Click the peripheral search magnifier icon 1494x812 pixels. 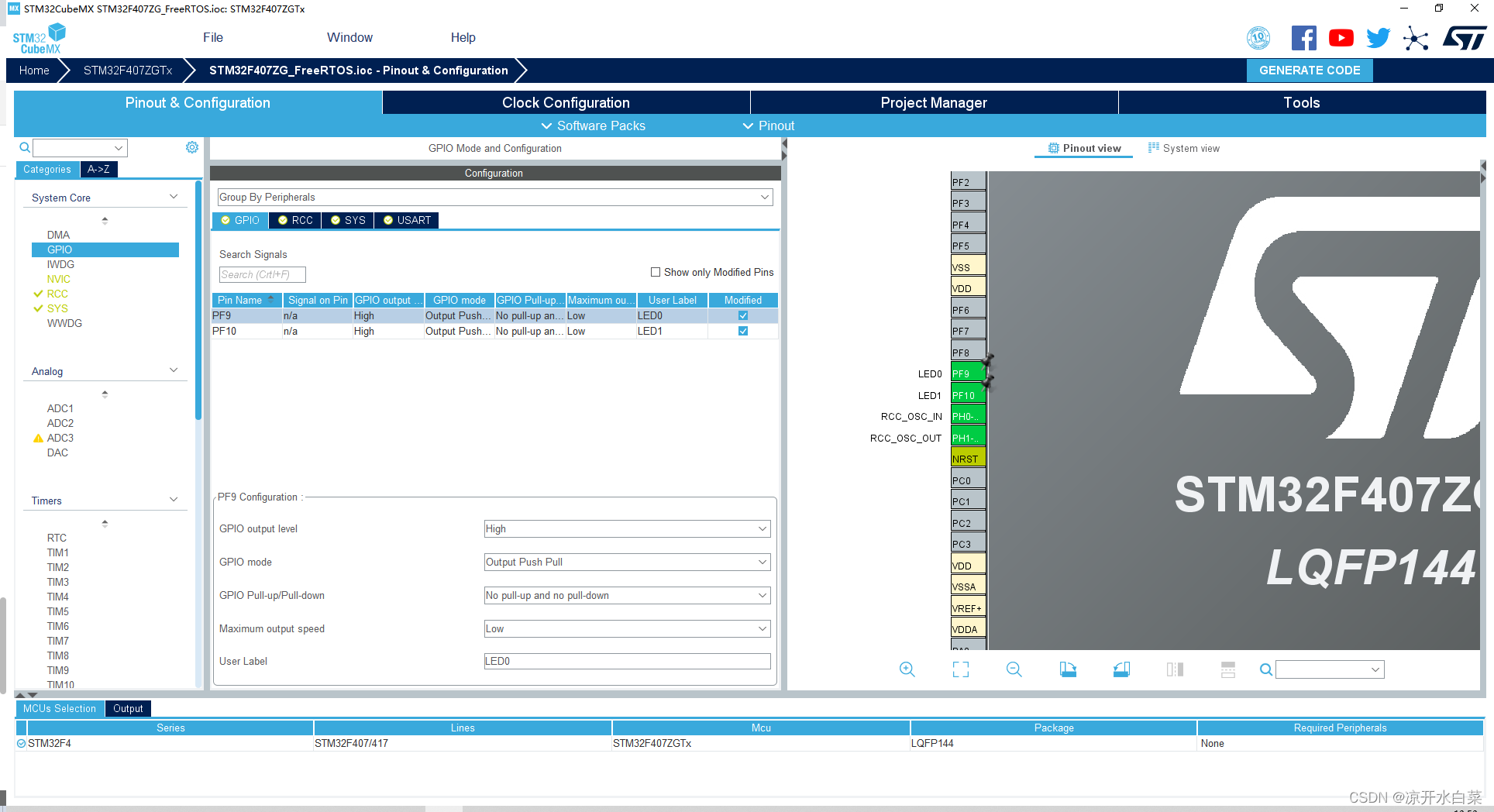(x=25, y=147)
